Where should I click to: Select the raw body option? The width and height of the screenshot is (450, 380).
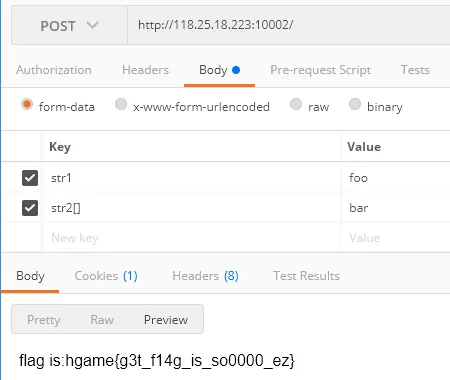[x=296, y=104]
